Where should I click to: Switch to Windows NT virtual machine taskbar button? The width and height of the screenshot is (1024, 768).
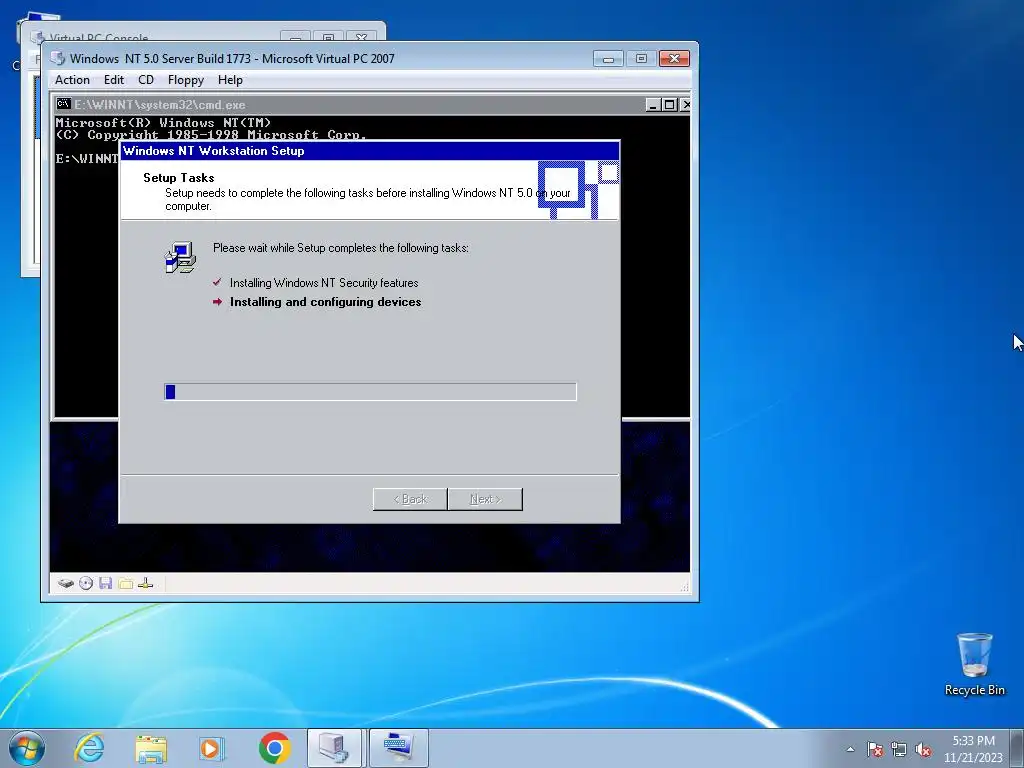pos(398,748)
